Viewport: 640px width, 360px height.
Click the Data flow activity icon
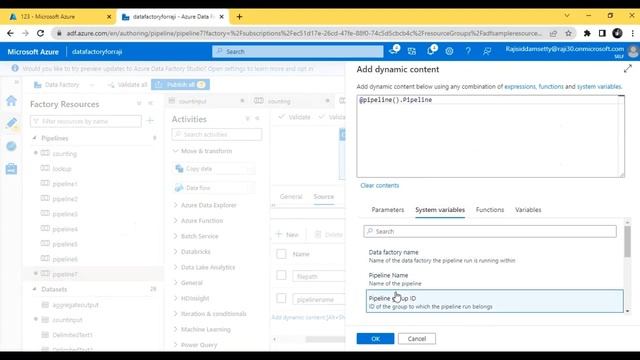point(179,188)
